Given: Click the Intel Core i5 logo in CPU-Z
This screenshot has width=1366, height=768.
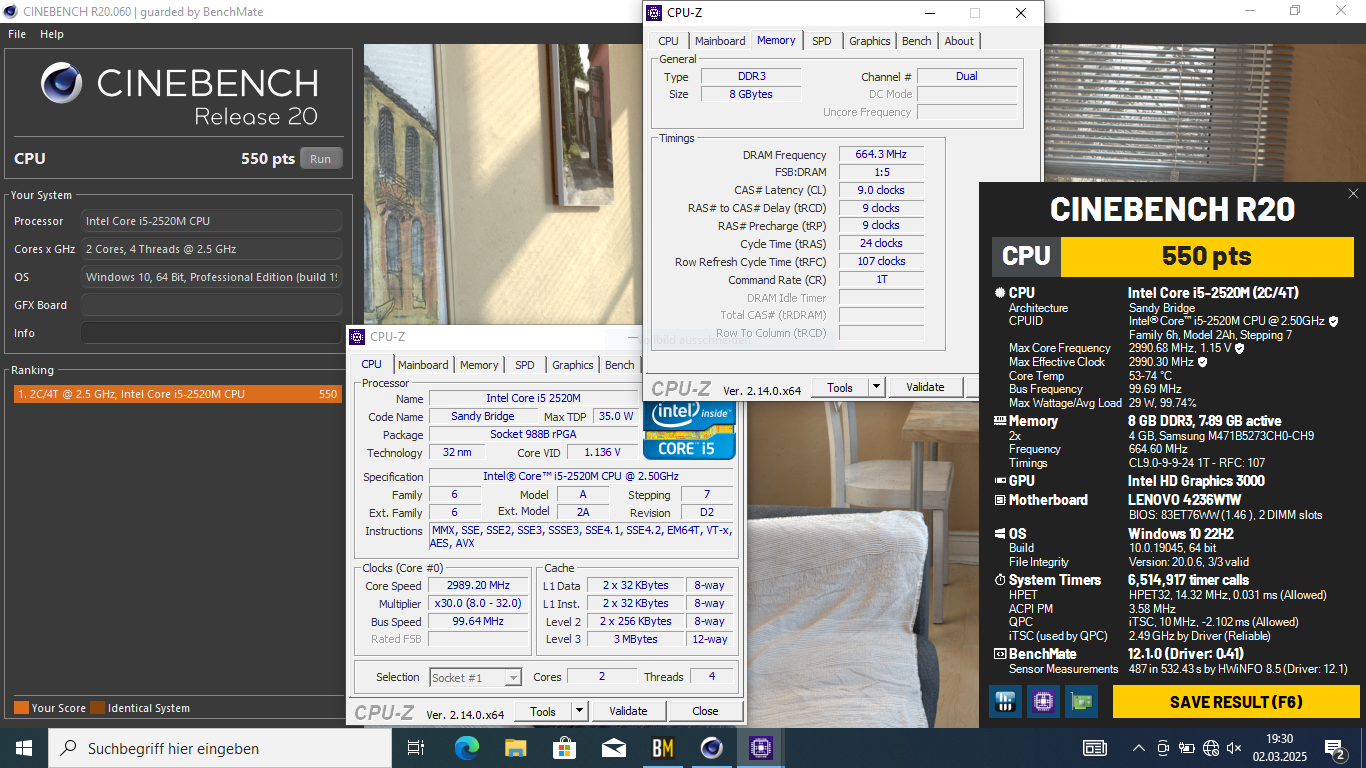Looking at the screenshot, I should [689, 431].
